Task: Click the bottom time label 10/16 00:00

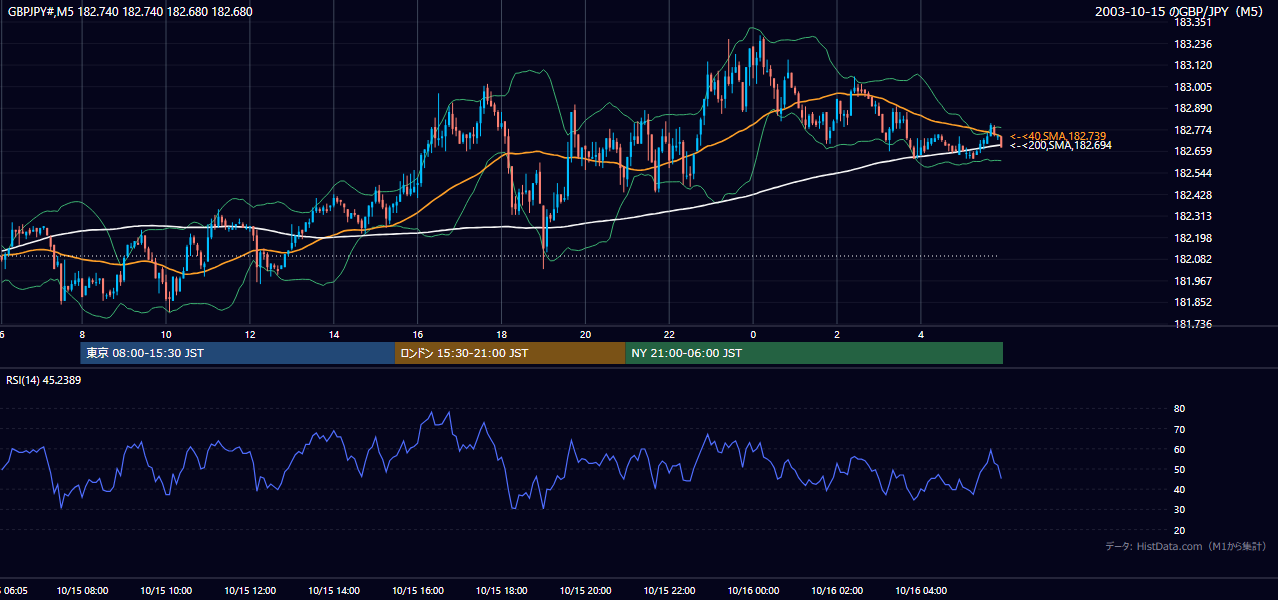Action: pyautogui.click(x=753, y=590)
